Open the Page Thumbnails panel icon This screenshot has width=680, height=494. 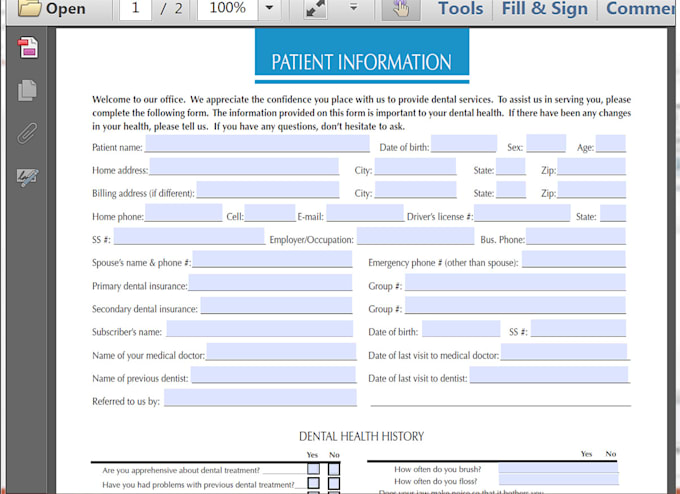coord(27,90)
